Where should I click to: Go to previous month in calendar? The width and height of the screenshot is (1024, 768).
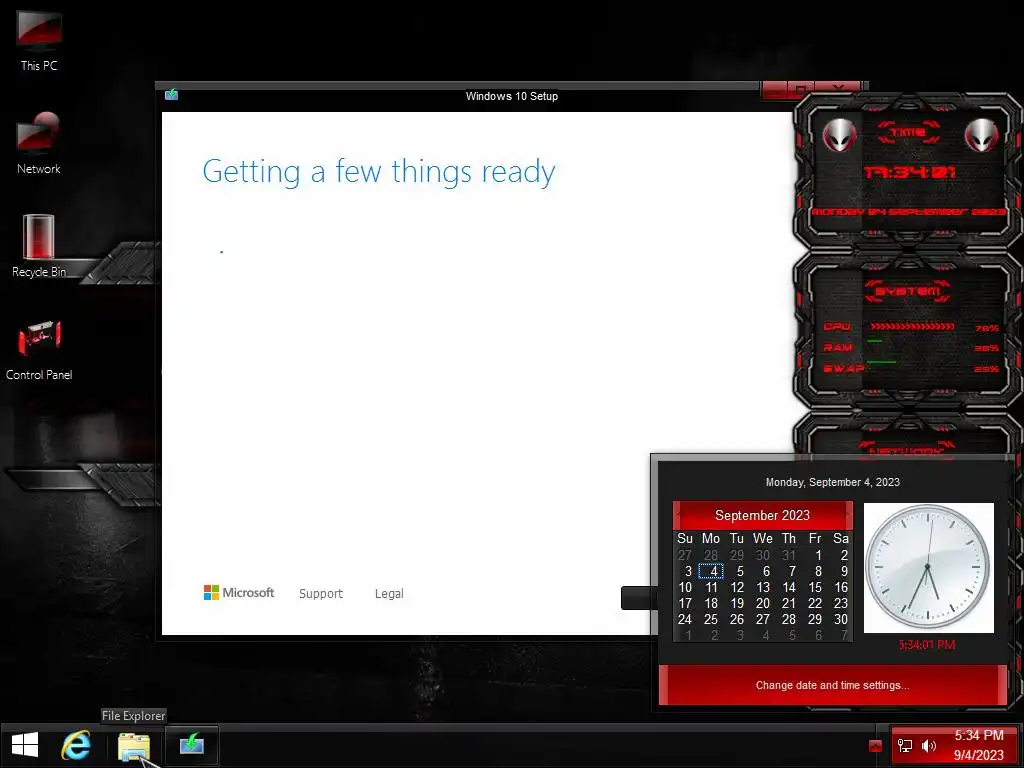click(678, 515)
